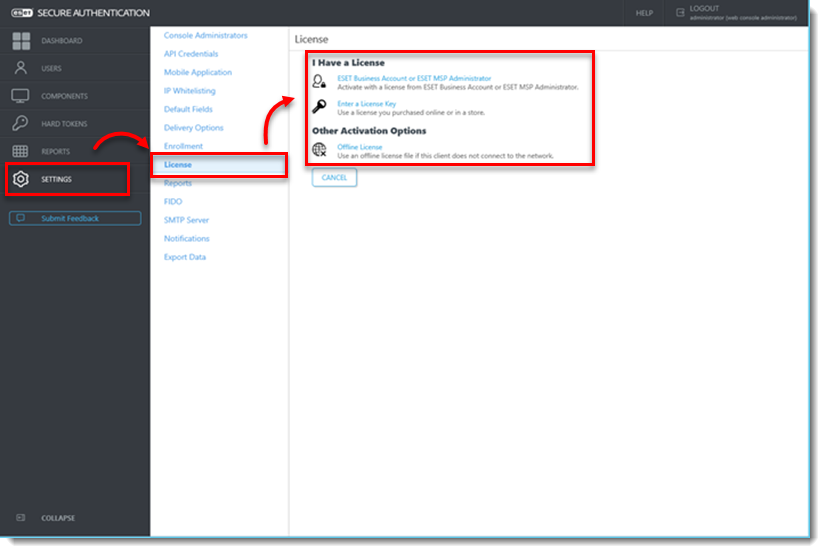The height and width of the screenshot is (553, 825).
Task: Open Default Fields settings
Action: (188, 109)
